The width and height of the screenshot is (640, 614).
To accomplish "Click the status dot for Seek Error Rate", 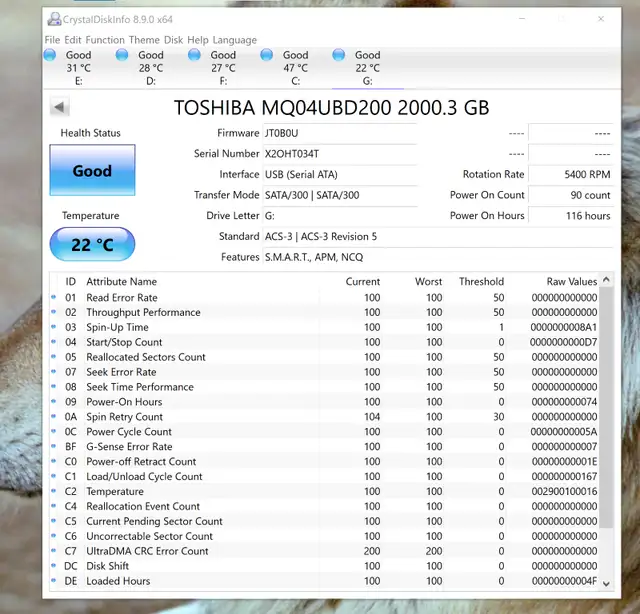I will coord(53,372).
